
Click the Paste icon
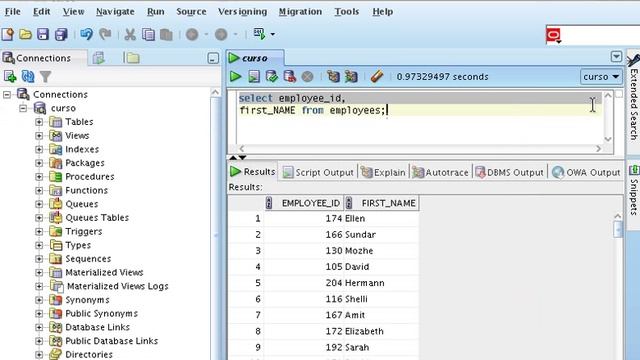tap(166, 34)
